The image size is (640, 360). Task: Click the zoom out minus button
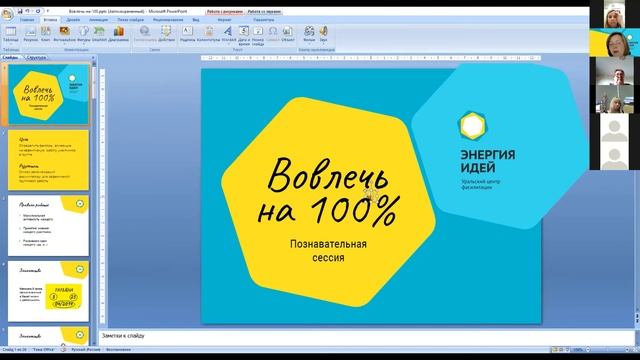pos(588,350)
